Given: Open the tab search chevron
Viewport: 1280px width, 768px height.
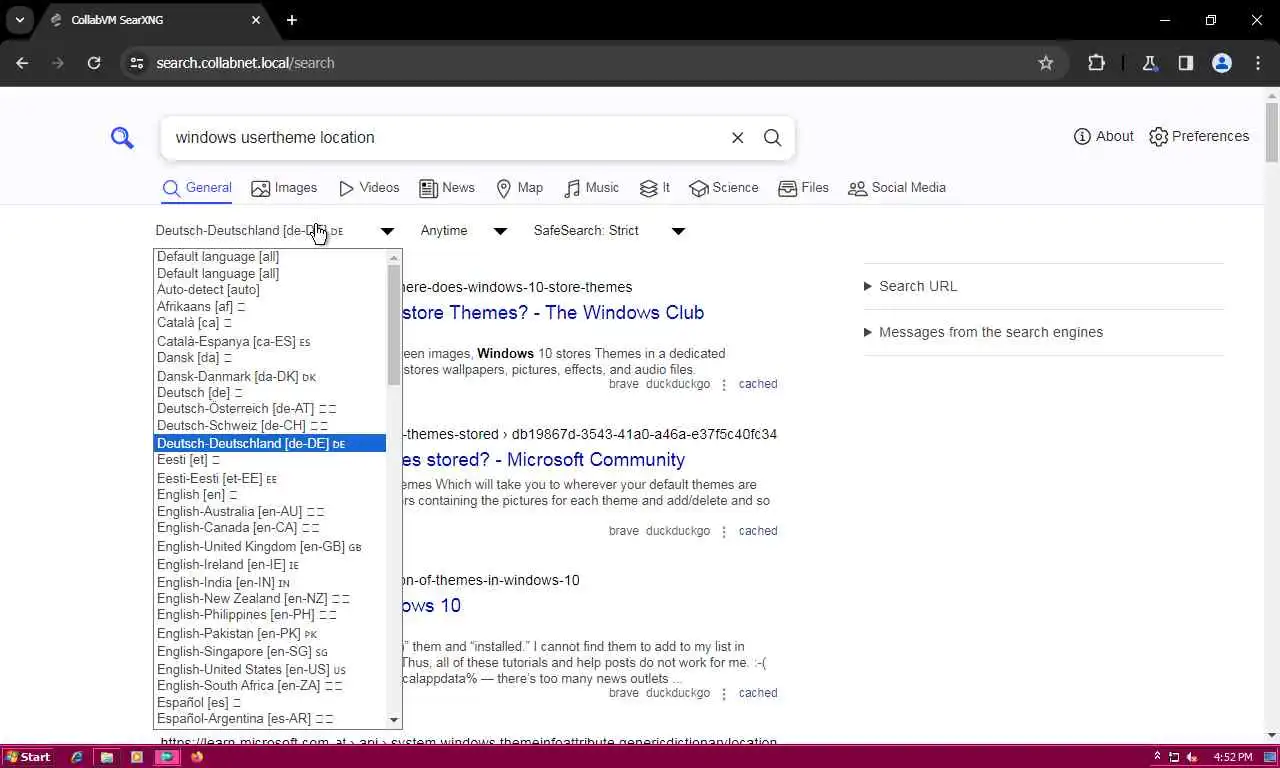Looking at the screenshot, I should click(19, 20).
